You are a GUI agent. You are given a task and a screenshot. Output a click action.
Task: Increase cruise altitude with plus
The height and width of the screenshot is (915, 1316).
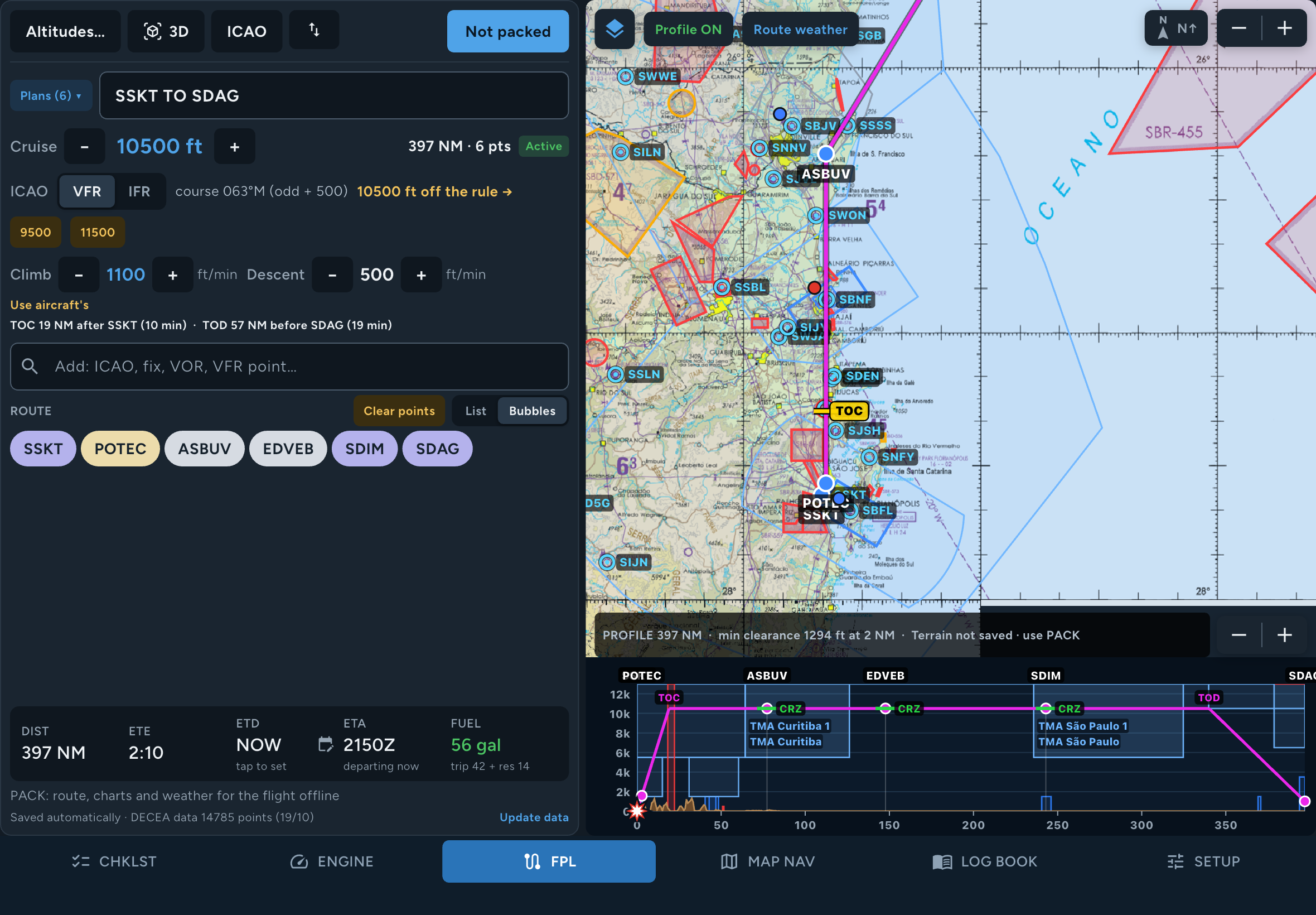point(234,147)
